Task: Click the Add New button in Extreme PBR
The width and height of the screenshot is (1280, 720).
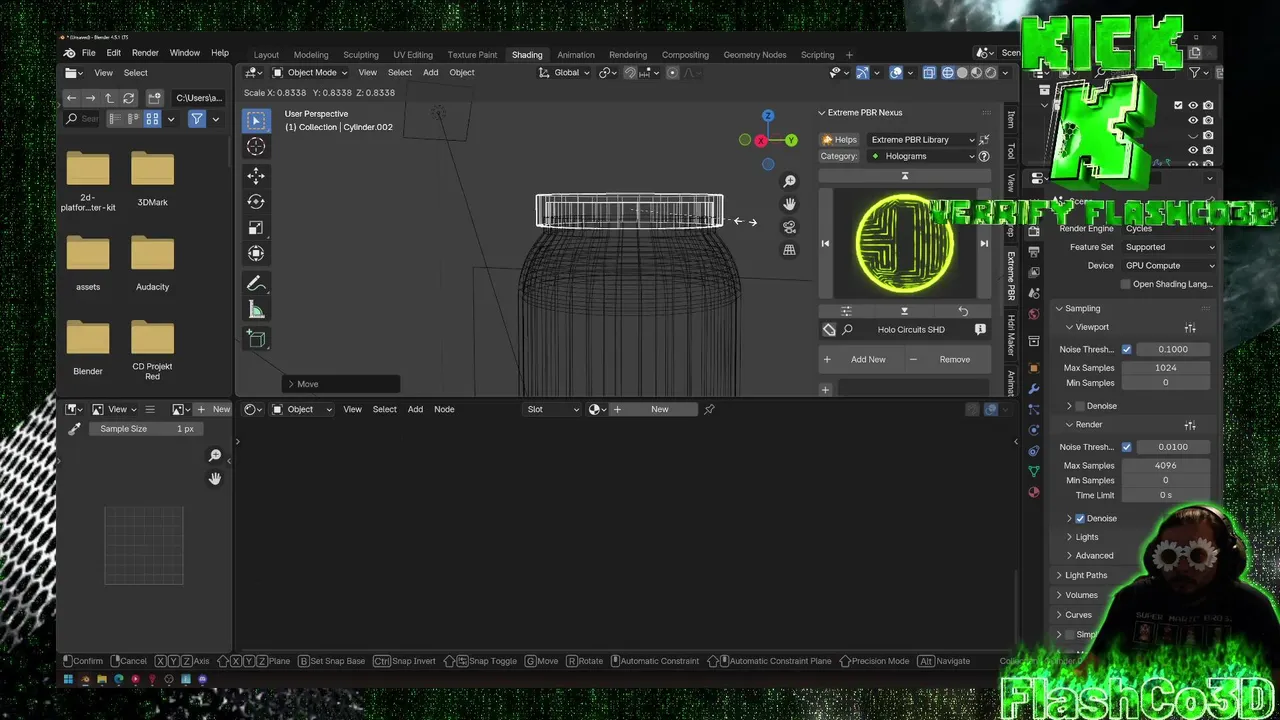Action: click(x=860, y=359)
